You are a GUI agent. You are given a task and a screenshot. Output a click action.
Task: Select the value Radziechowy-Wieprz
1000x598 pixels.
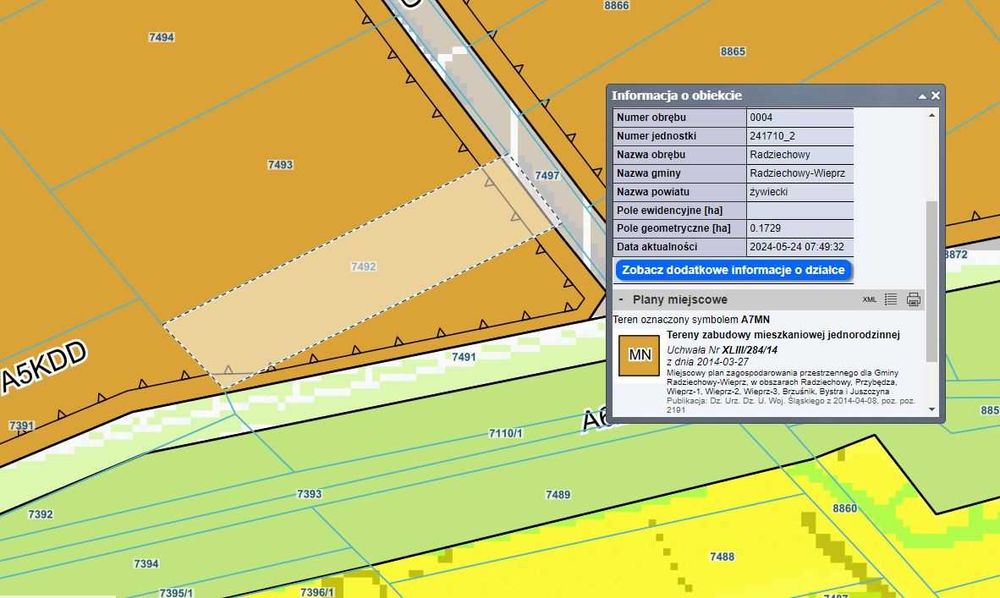tap(797, 173)
